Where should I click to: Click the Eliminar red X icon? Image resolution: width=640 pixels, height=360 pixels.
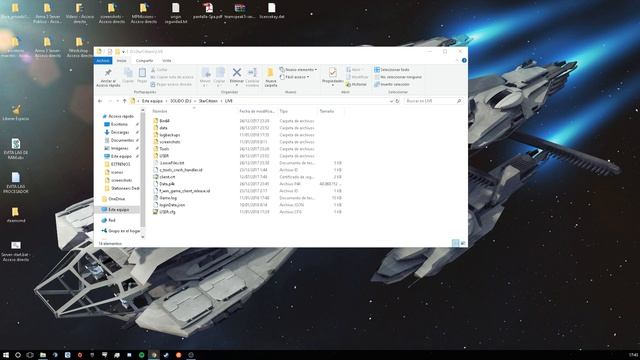[x=237, y=72]
